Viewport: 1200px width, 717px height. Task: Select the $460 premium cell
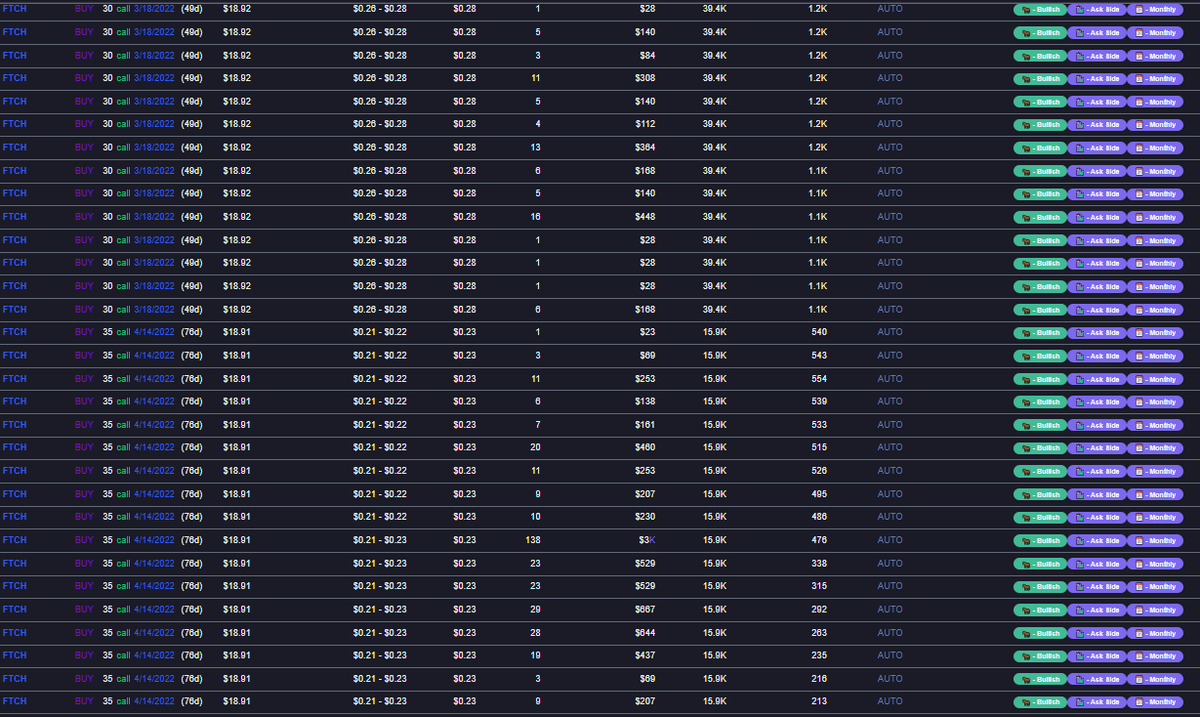(643, 447)
